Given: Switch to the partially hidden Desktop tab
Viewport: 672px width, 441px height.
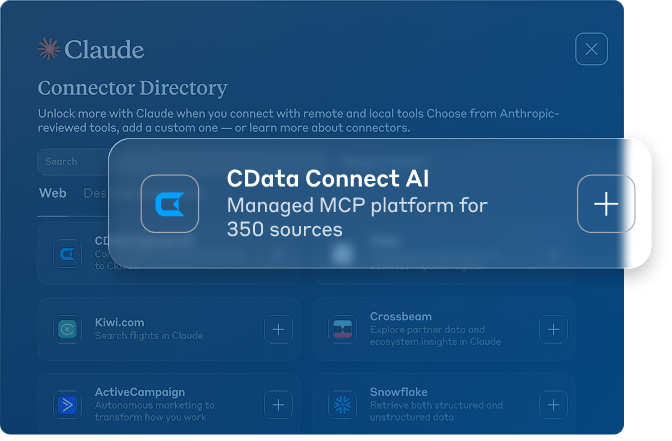Looking at the screenshot, I should pos(94,193).
